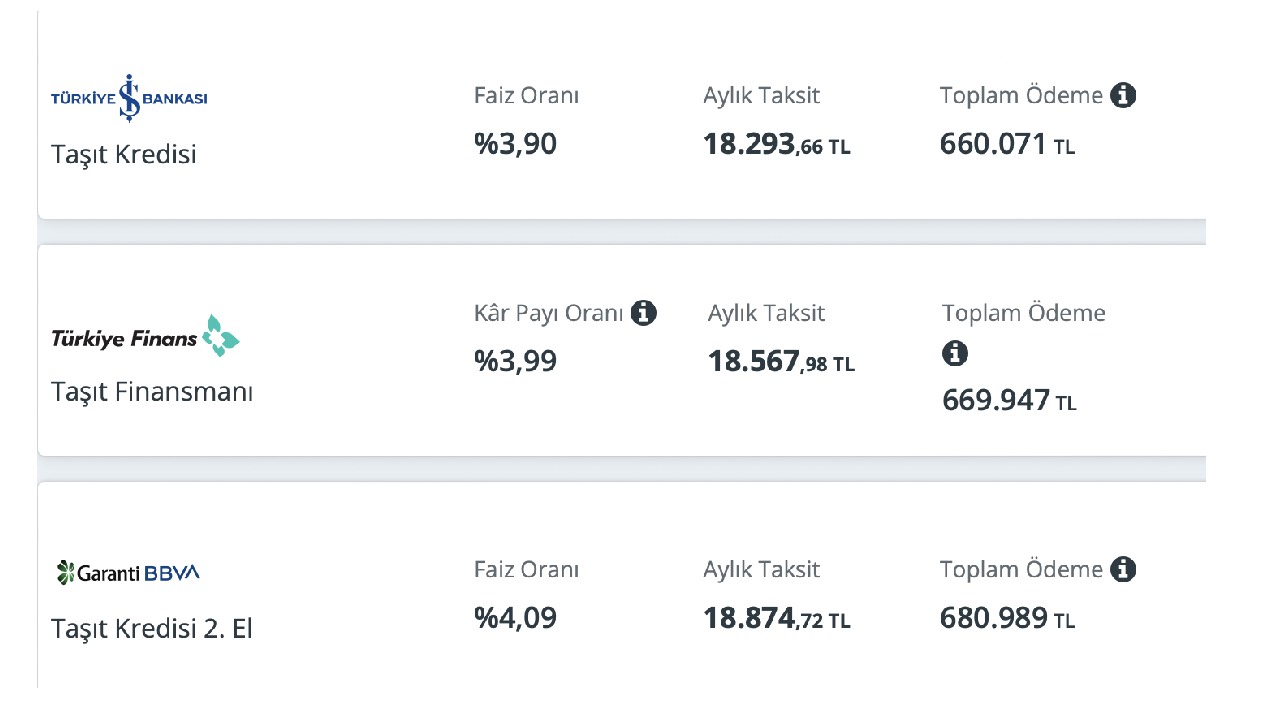
Task: Open info icon next to Garanti Toplam Ödeme
Action: tap(1123, 570)
